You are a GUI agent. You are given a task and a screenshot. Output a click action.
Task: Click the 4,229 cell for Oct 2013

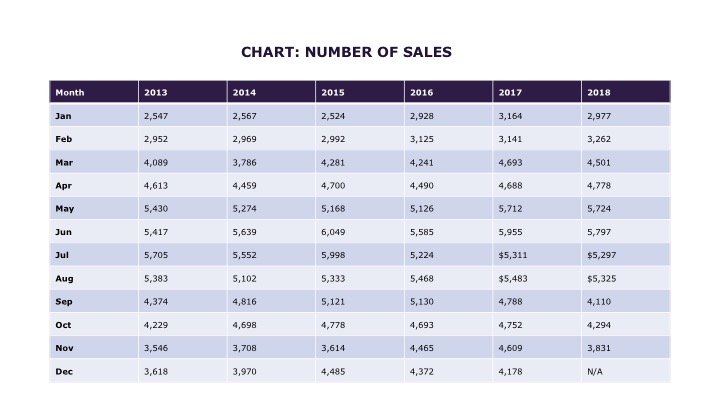[x=156, y=325]
